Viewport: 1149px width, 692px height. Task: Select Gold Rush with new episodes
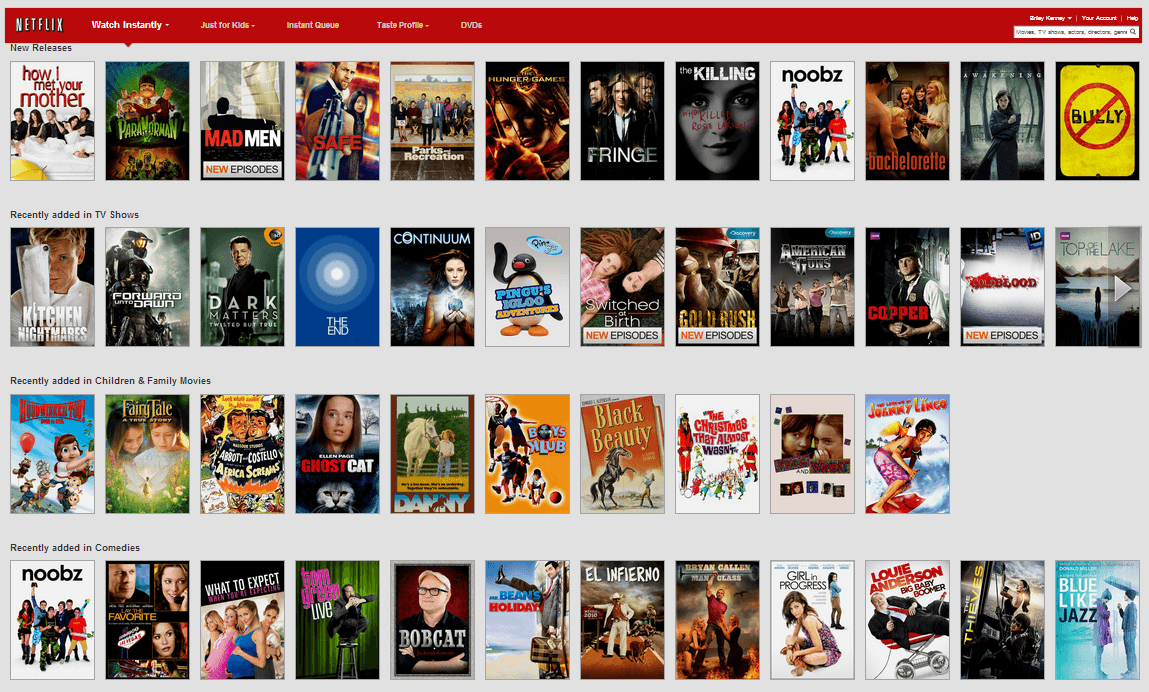point(717,287)
